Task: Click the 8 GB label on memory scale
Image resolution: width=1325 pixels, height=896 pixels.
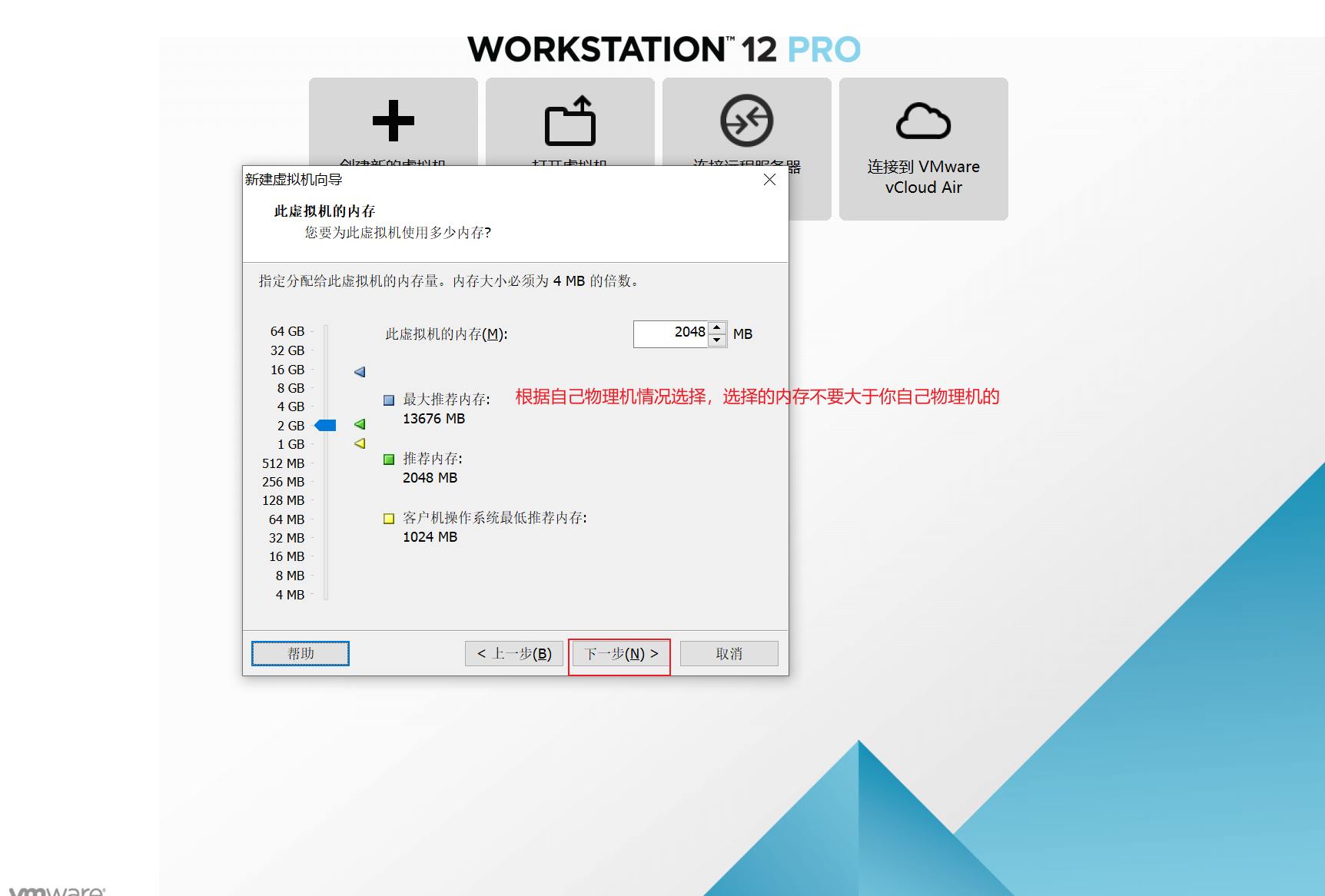Action: [291, 388]
